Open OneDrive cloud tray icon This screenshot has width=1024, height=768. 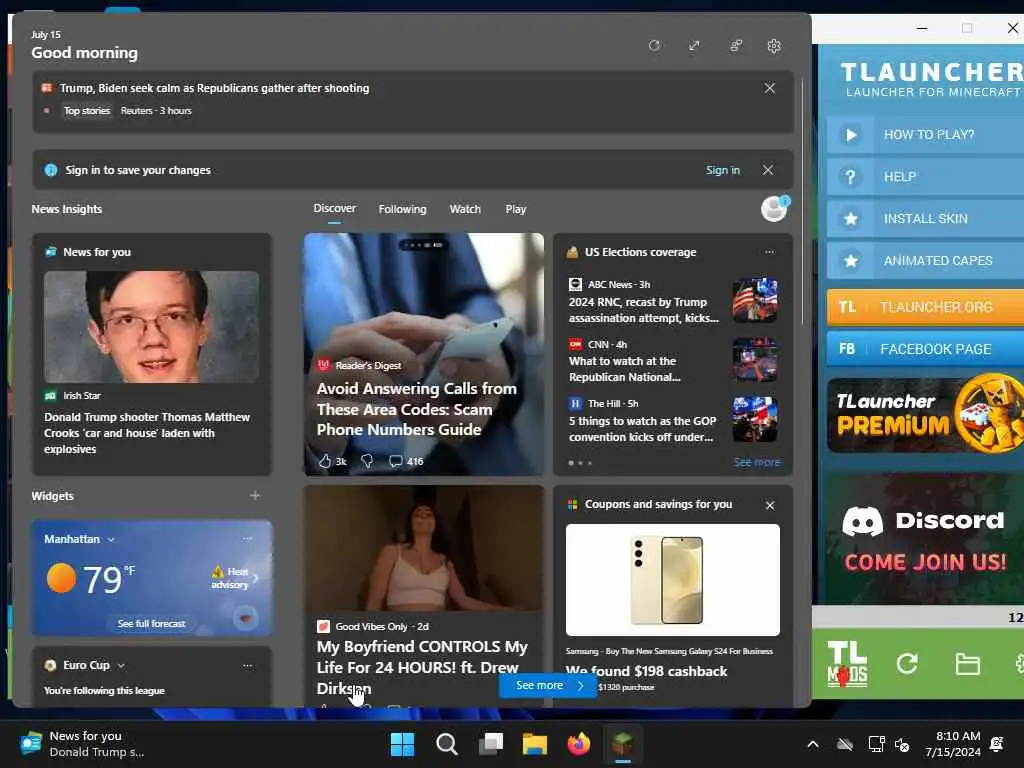pos(845,744)
